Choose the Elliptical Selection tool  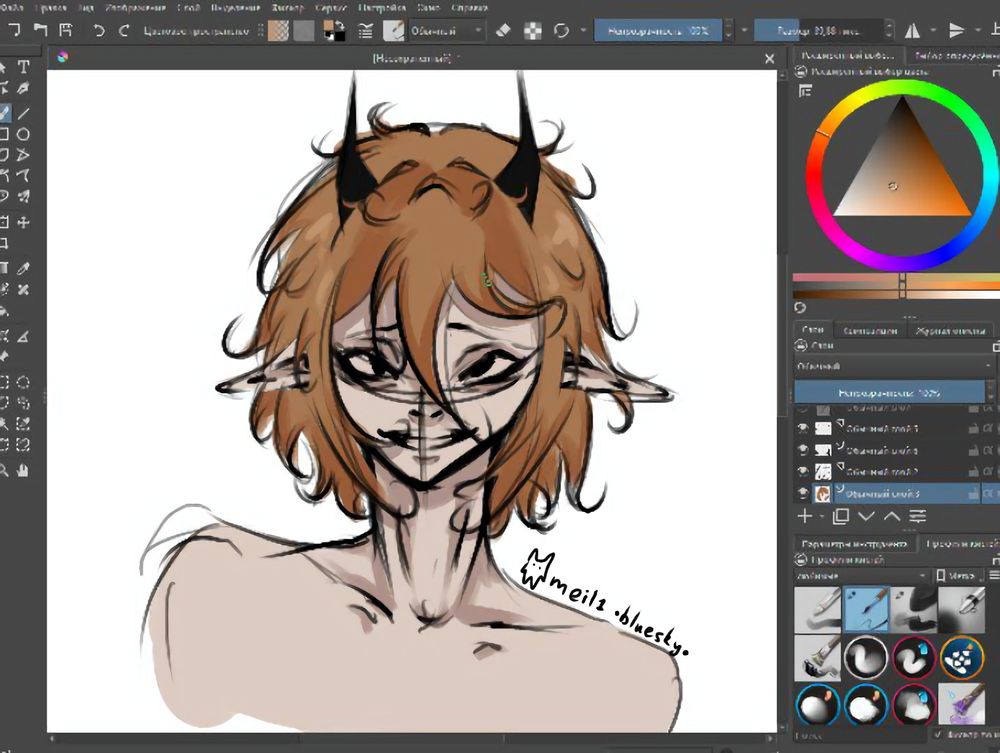(23, 382)
